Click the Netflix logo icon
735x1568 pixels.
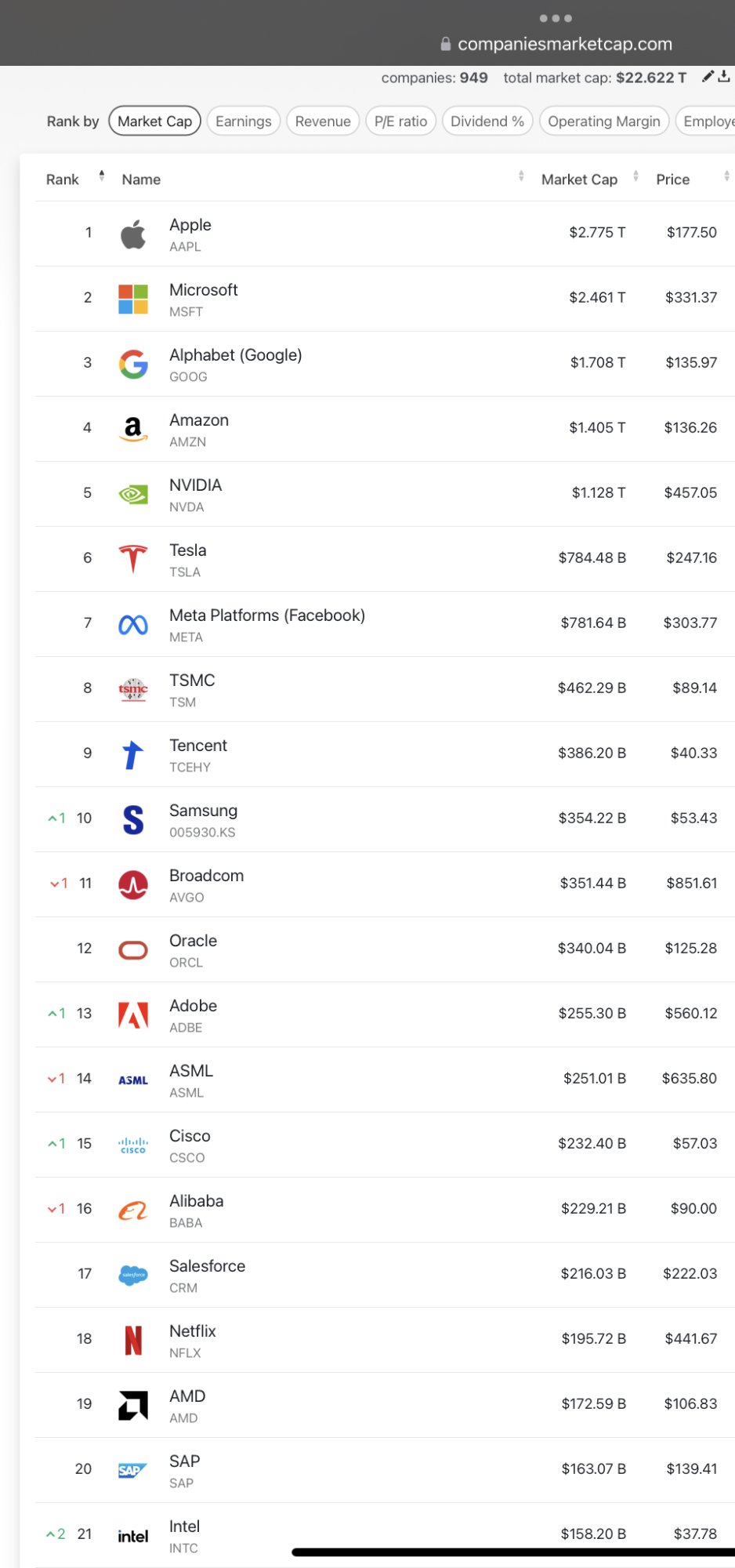tap(133, 1340)
